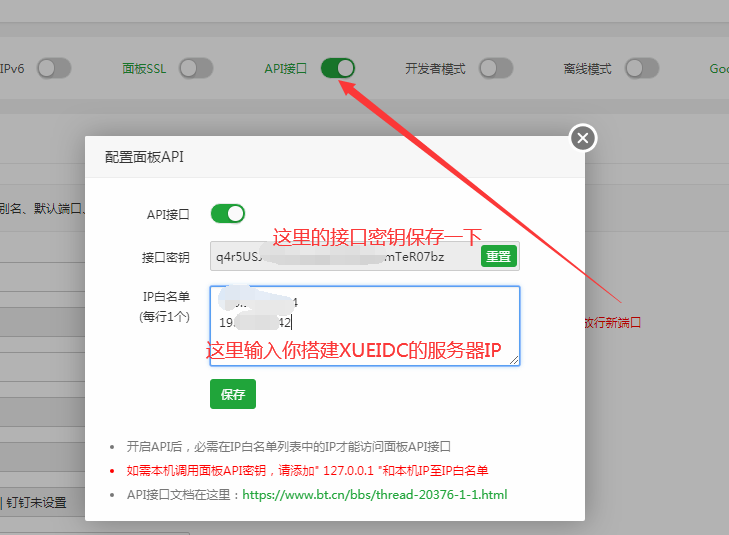The width and height of the screenshot is (729, 535).
Task: Click the 钉钉未设置 text at bottom left
Action: click(37, 502)
